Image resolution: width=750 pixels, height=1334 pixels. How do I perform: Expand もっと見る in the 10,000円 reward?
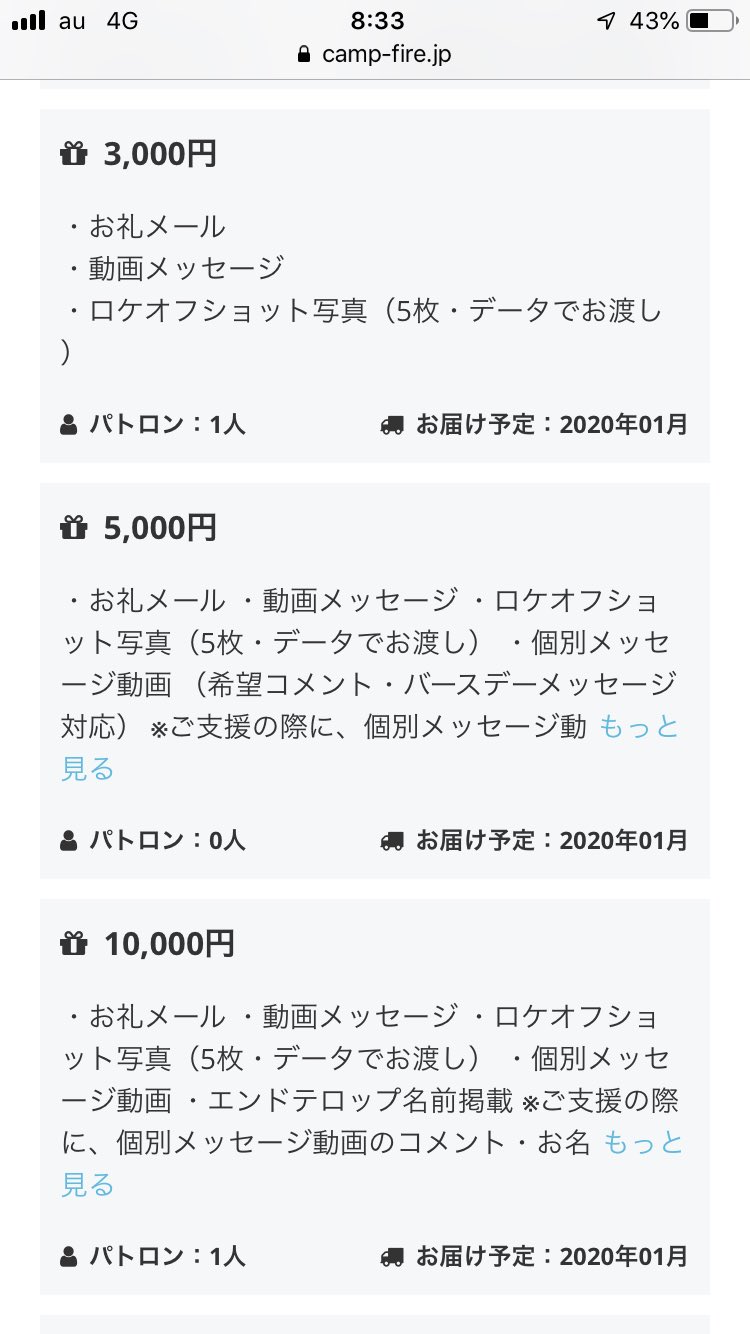372,1164
